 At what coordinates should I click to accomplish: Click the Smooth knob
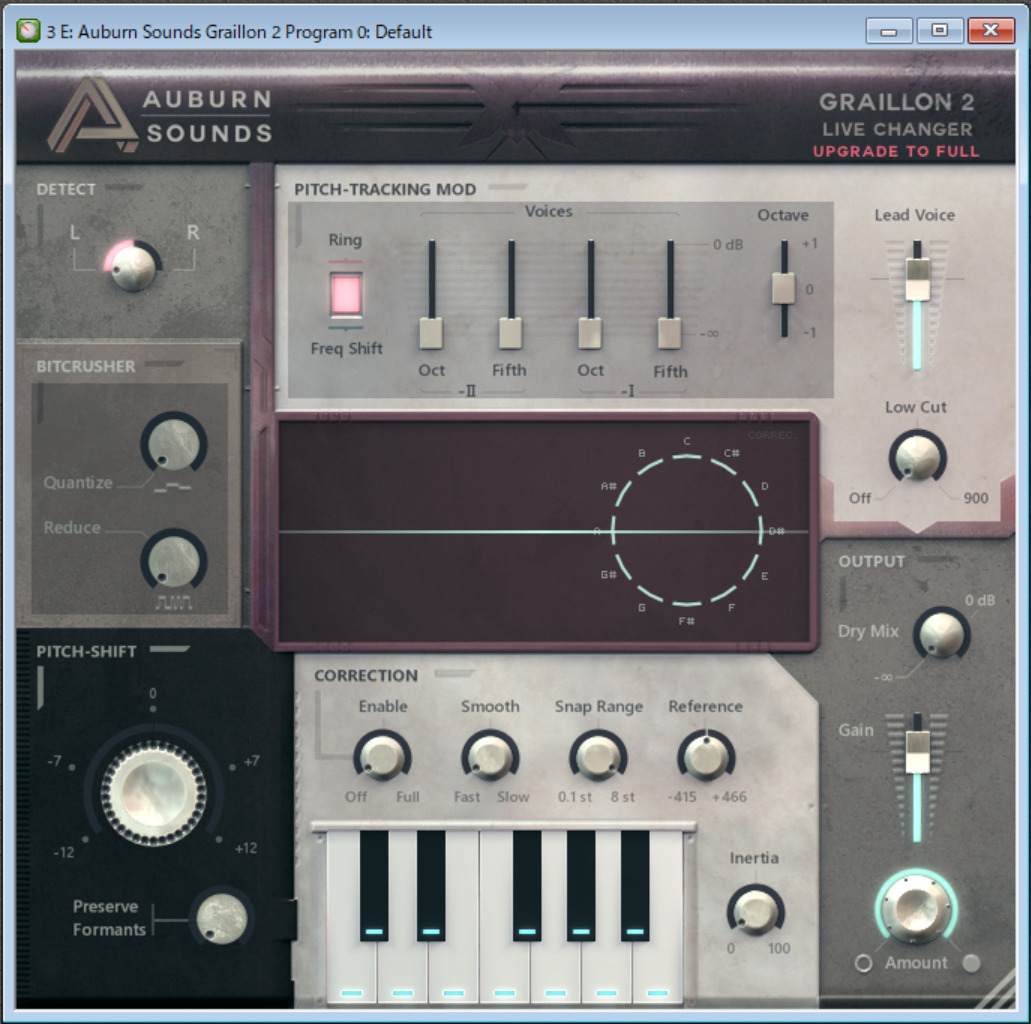[491, 757]
